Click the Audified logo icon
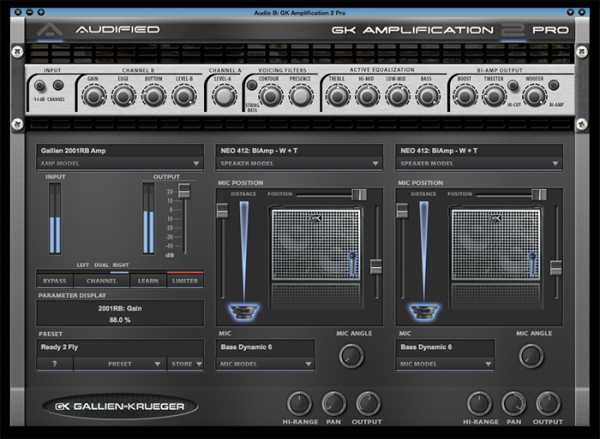Image resolution: width=600 pixels, height=439 pixels. (x=50, y=31)
